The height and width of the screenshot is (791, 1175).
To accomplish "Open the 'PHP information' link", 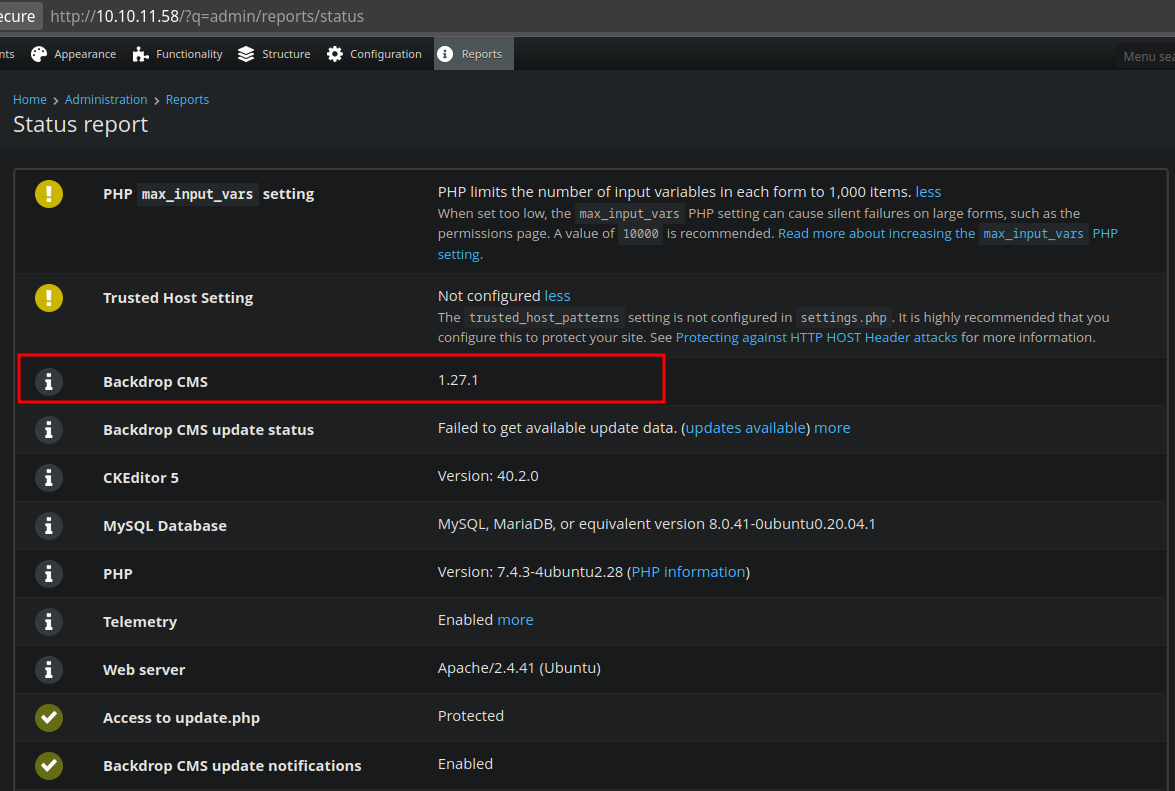I will point(688,572).
